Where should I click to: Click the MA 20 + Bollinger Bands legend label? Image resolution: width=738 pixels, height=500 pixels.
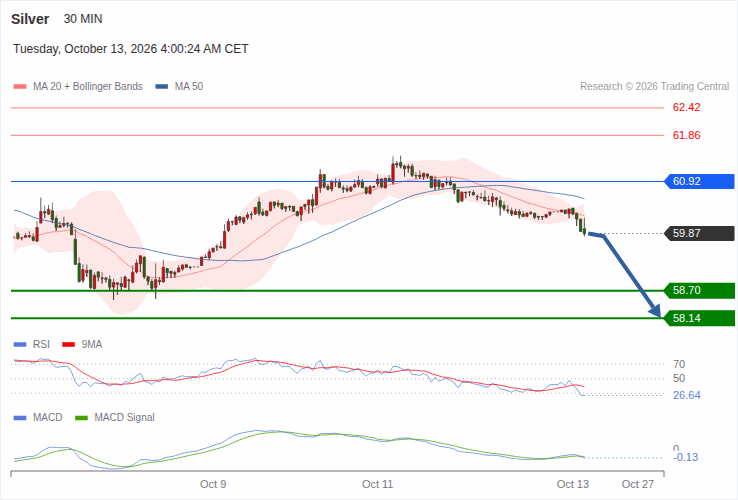(x=88, y=87)
